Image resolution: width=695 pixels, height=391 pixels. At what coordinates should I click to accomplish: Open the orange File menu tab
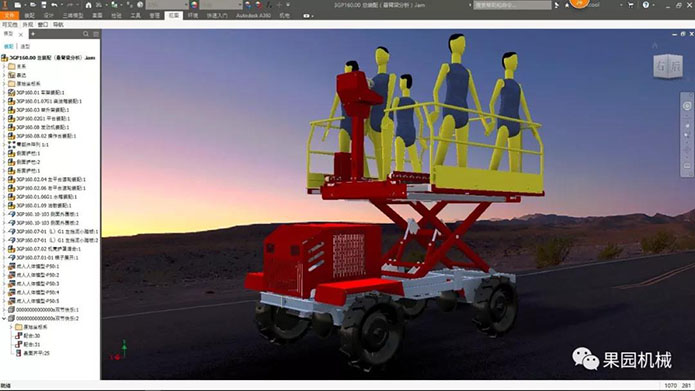[x=9, y=16]
